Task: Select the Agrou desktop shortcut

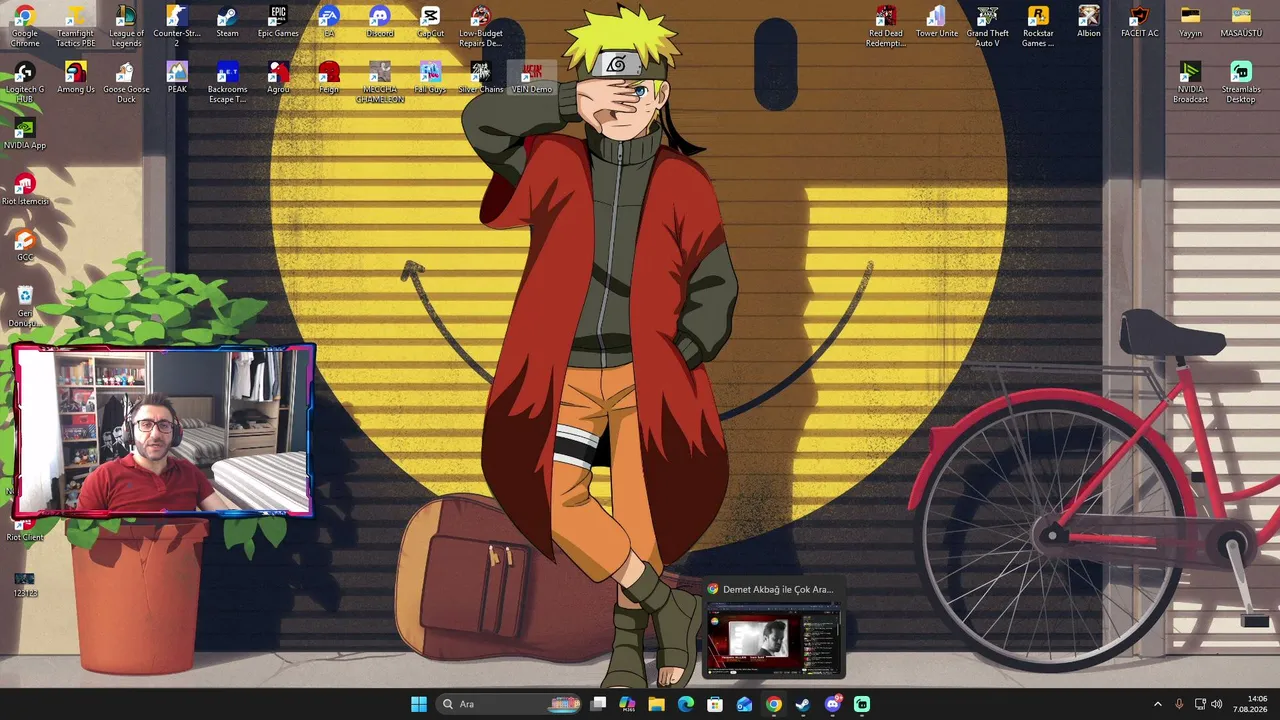Action: click(278, 78)
